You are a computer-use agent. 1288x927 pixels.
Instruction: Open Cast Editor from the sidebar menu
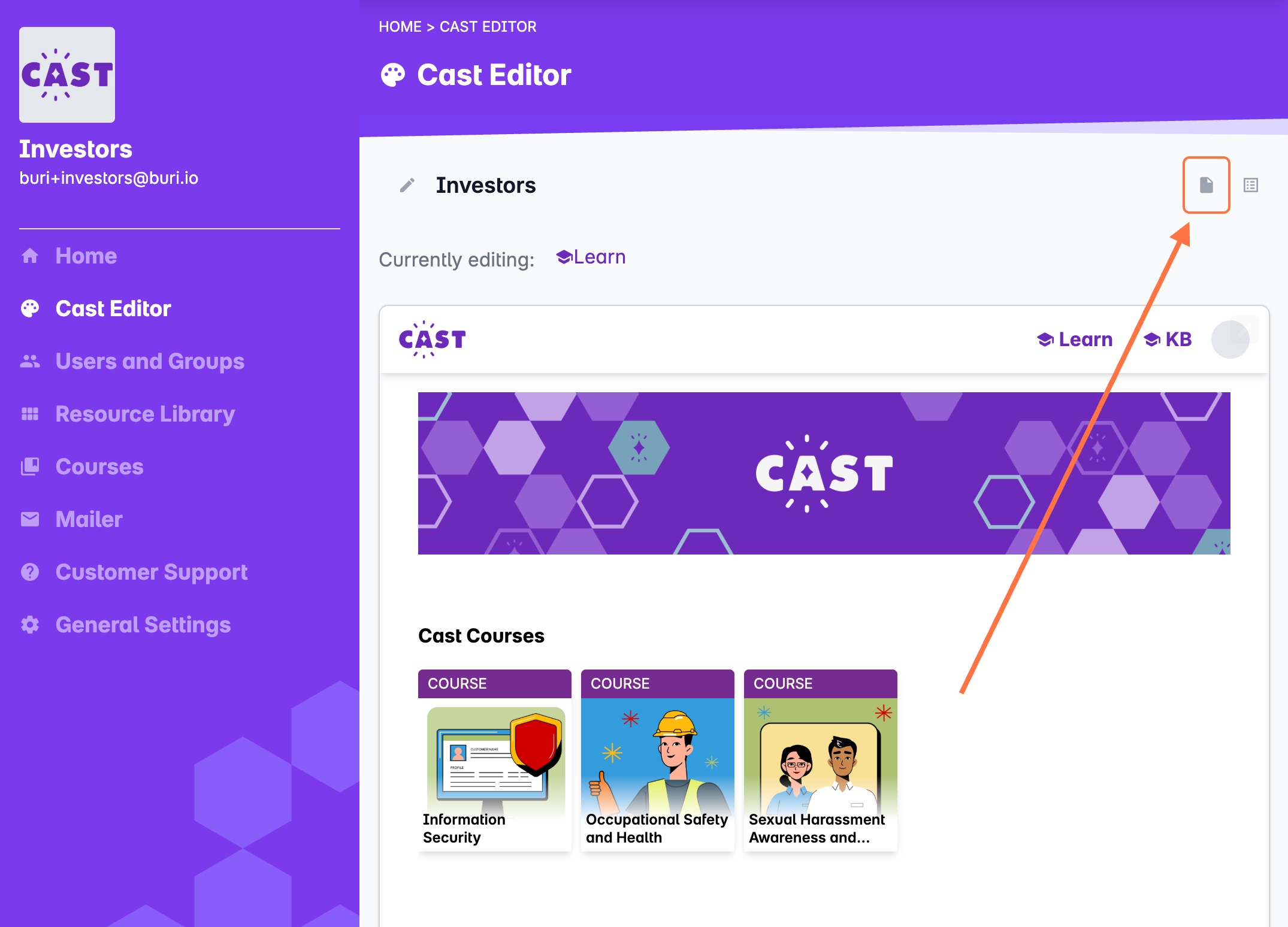tap(113, 309)
